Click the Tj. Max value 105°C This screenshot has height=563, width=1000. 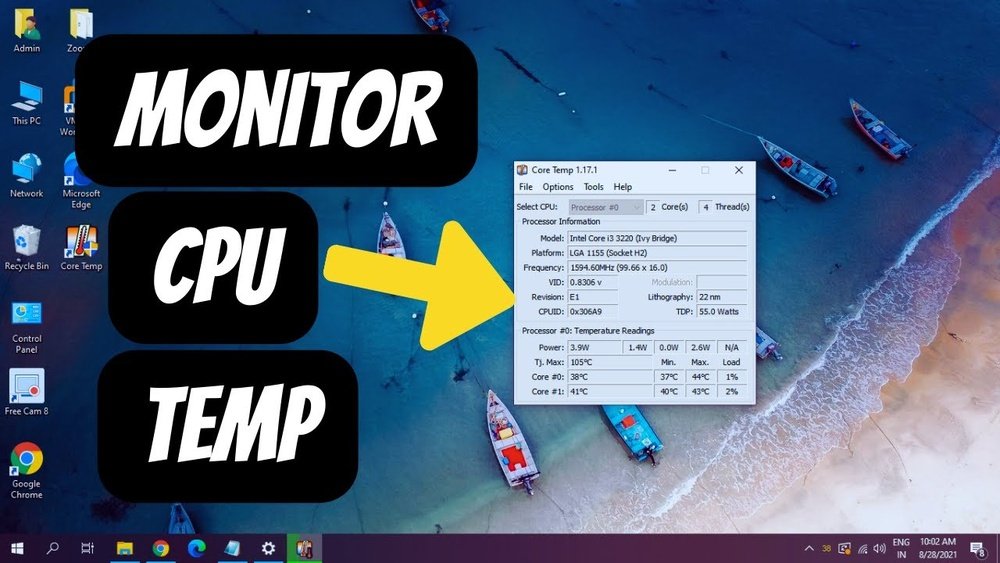click(610, 362)
